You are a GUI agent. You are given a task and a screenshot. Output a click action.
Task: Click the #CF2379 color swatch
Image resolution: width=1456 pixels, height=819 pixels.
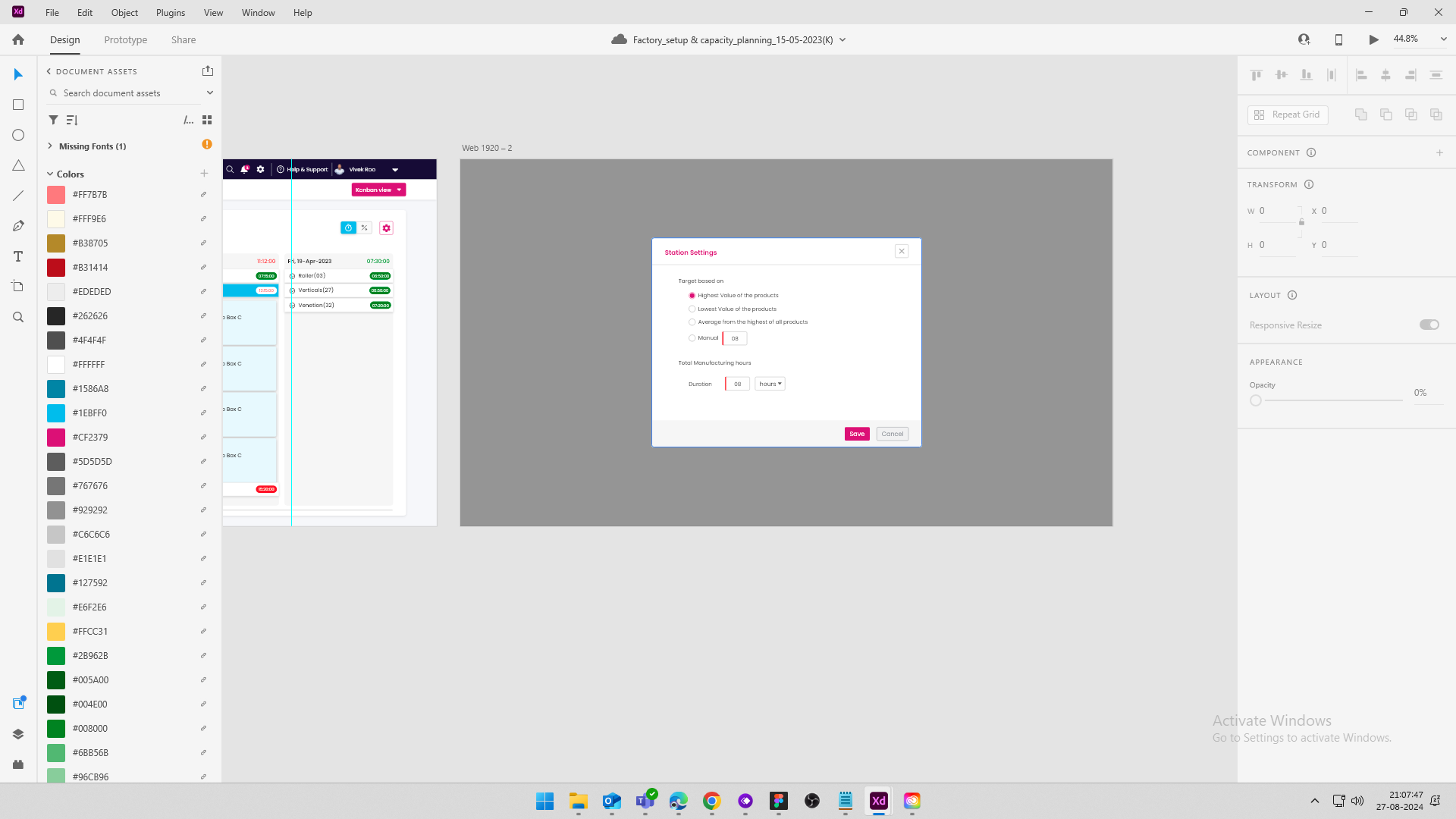pos(56,438)
